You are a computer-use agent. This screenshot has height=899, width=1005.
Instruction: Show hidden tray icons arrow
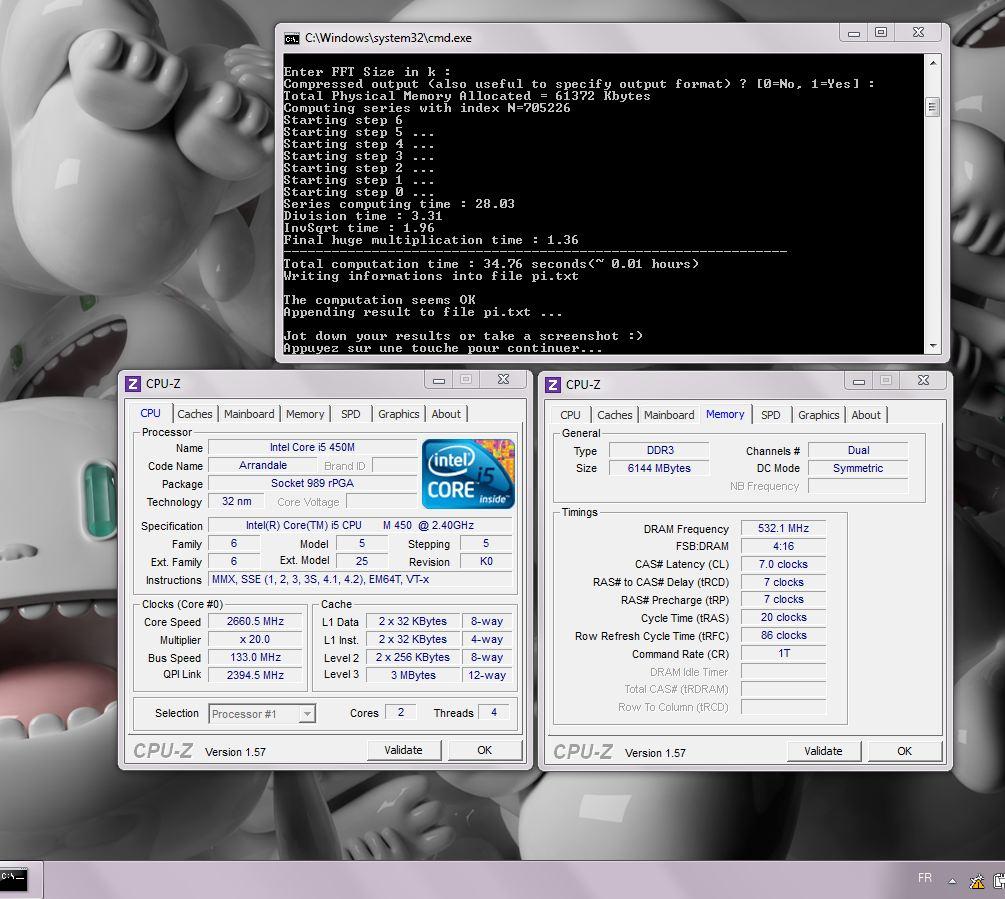[x=952, y=882]
